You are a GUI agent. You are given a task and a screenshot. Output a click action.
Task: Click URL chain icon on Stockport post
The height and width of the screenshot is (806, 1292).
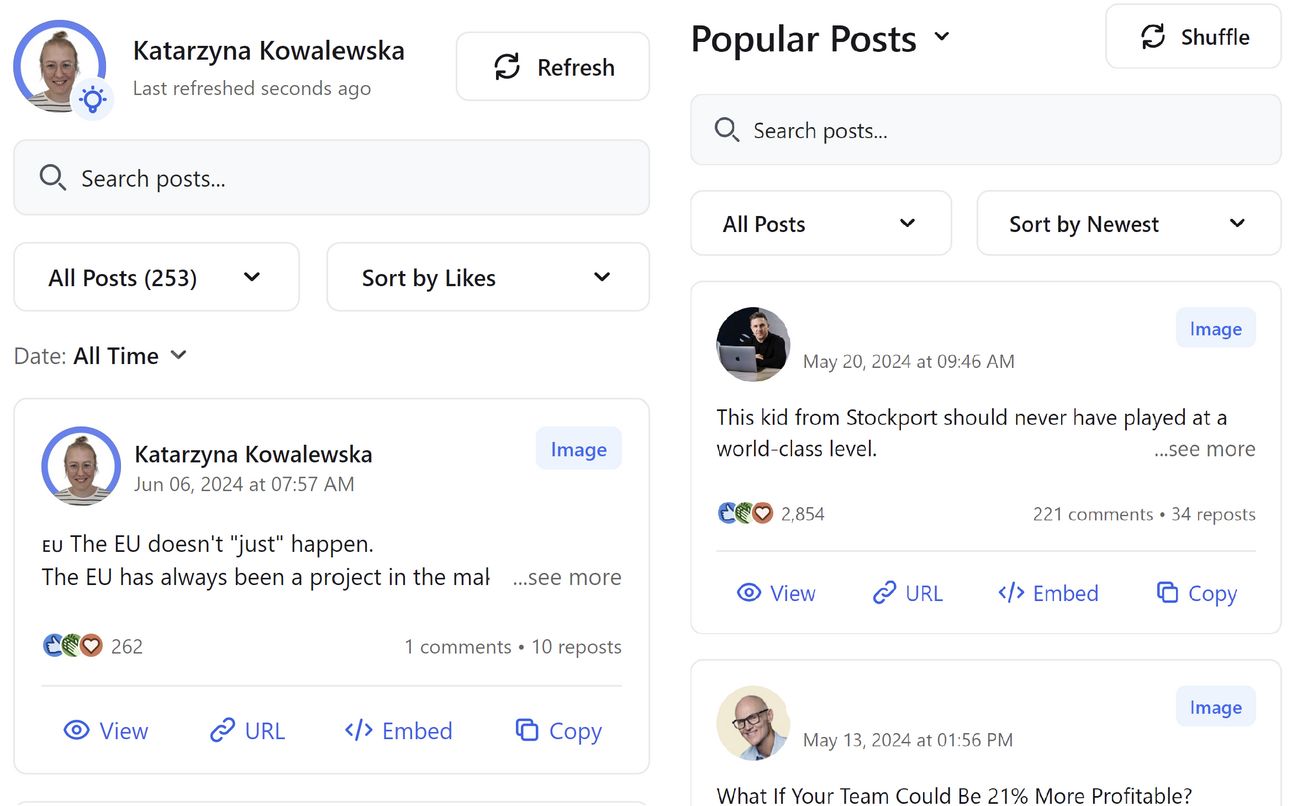(884, 593)
